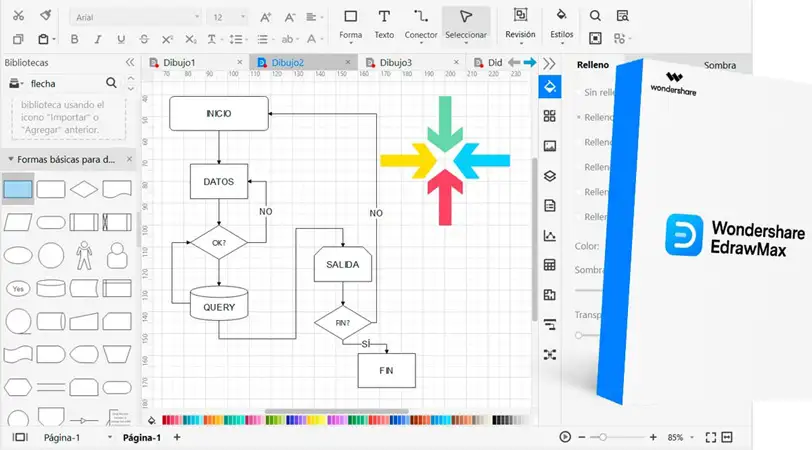Add a new page with plus button
812x450 pixels.
click(x=177, y=438)
